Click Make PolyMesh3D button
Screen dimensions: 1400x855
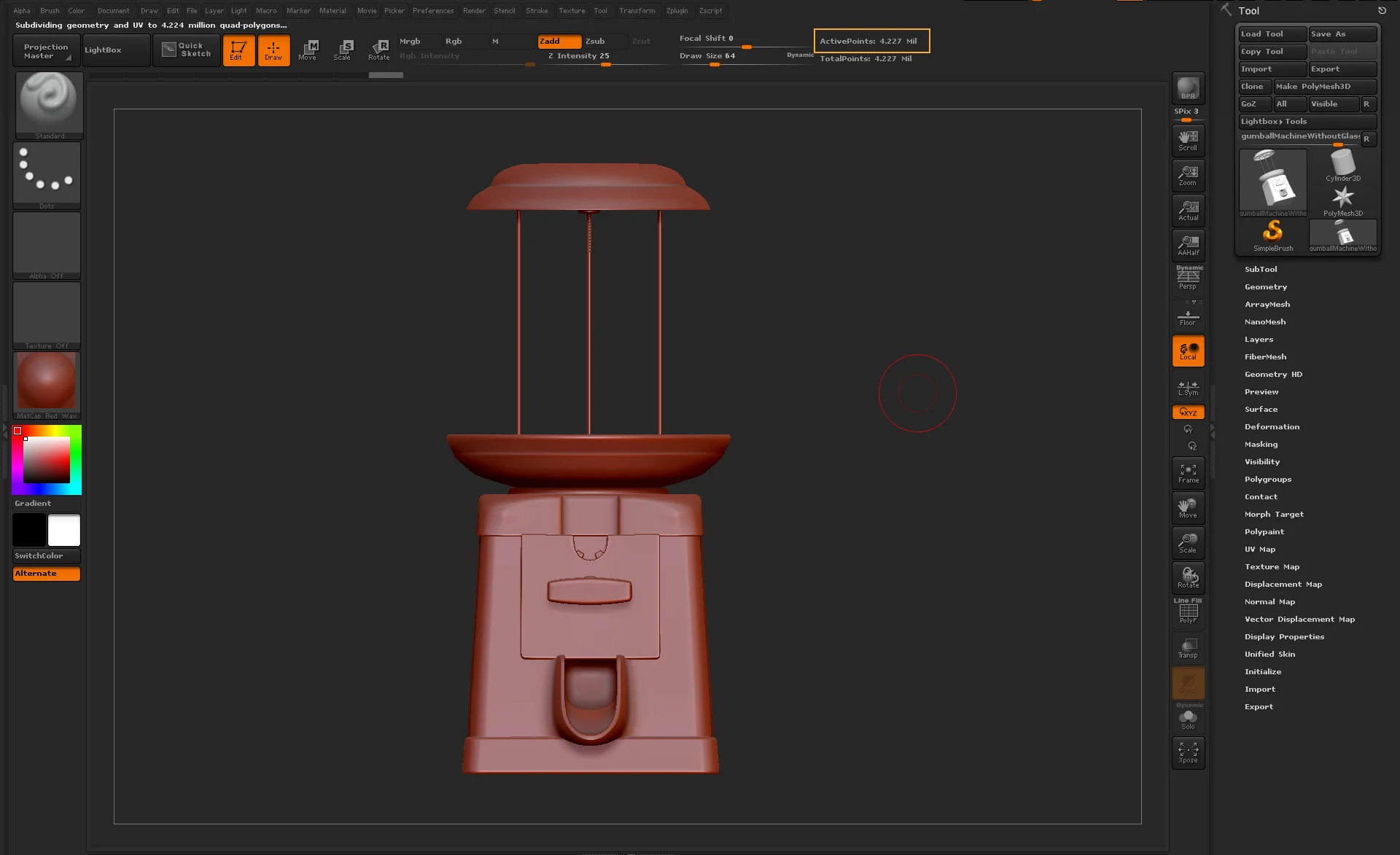pyautogui.click(x=1323, y=87)
